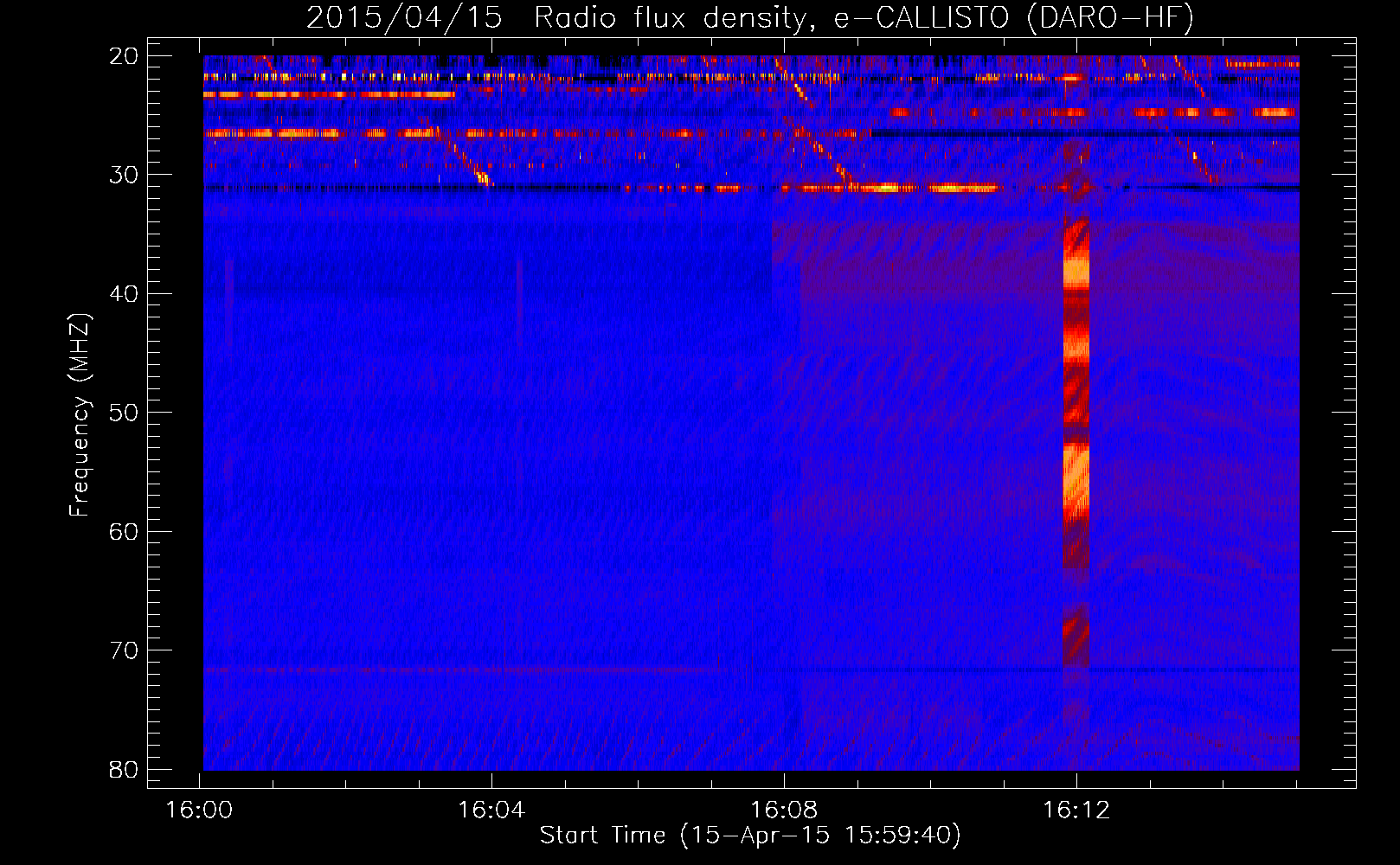Click the 30 frequency tick label
Screen dimensions: 1400x865
pos(124,175)
